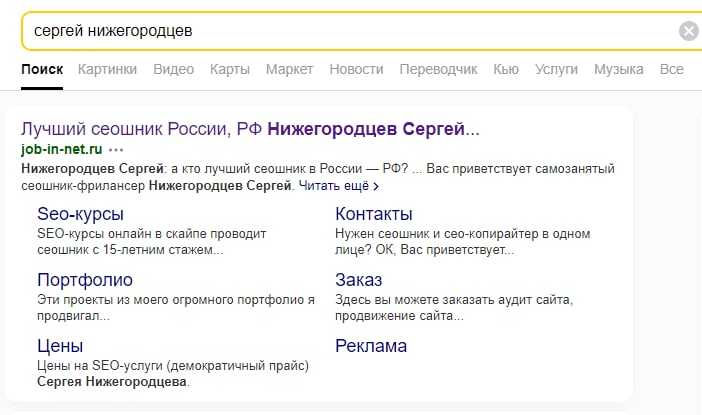Open result title Лучший сеошник России
Image resolution: width=702 pixels, height=415 pixels.
pyautogui.click(x=250, y=129)
